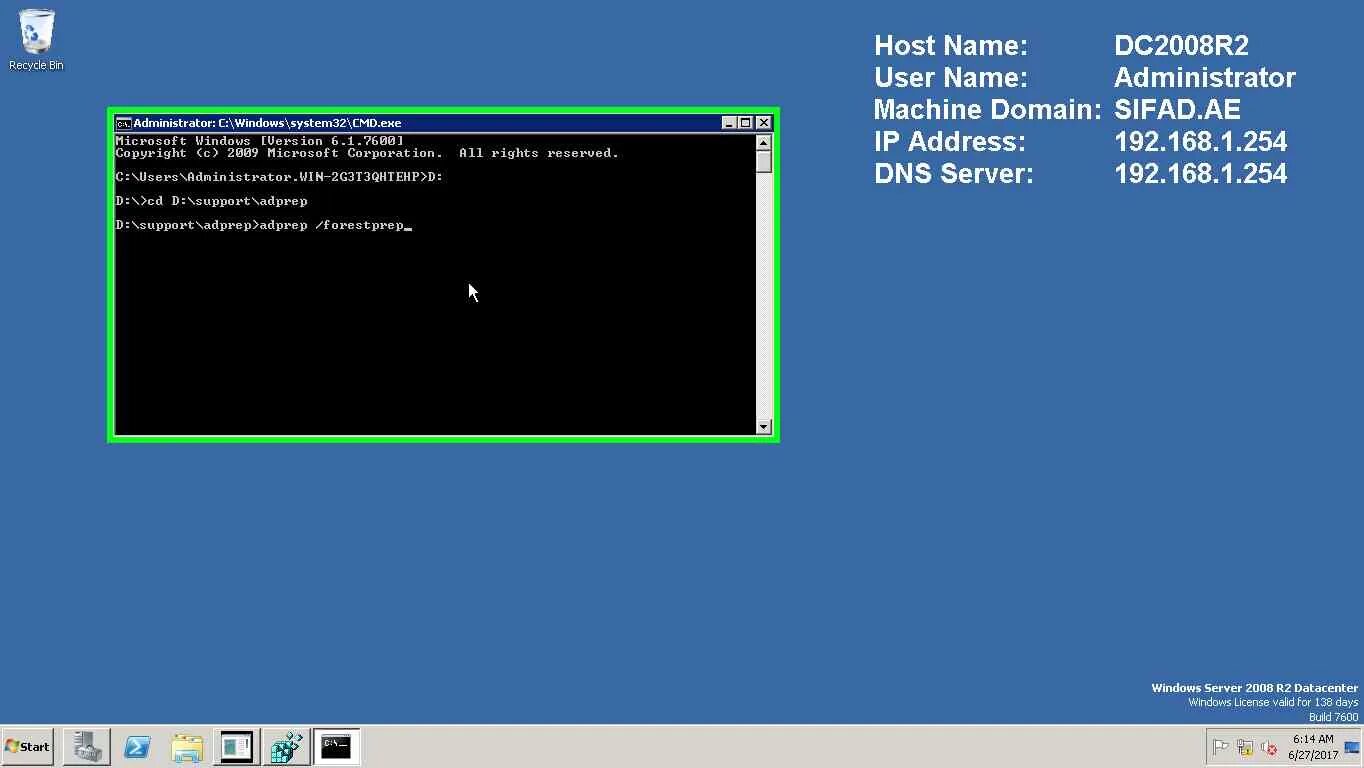Click the teal cubes icon in taskbar
Screen dimensions: 1364x768
click(x=286, y=747)
